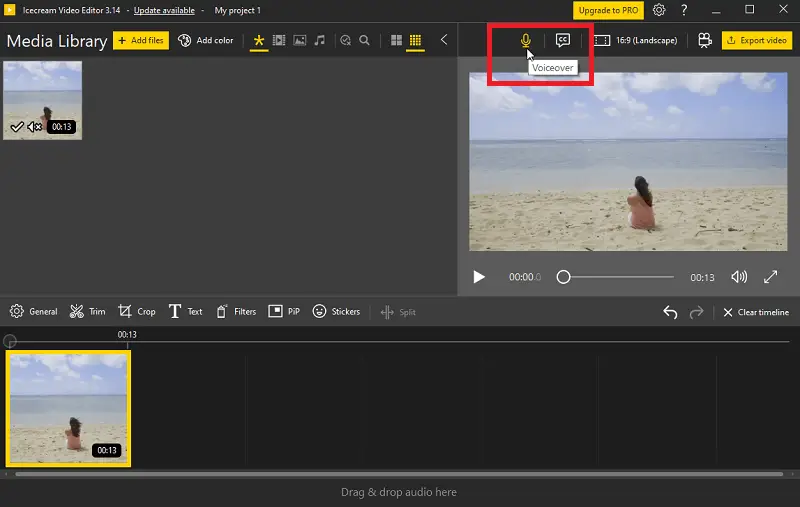Image resolution: width=800 pixels, height=507 pixels.
Task: Click the Update available link
Action: point(164,10)
